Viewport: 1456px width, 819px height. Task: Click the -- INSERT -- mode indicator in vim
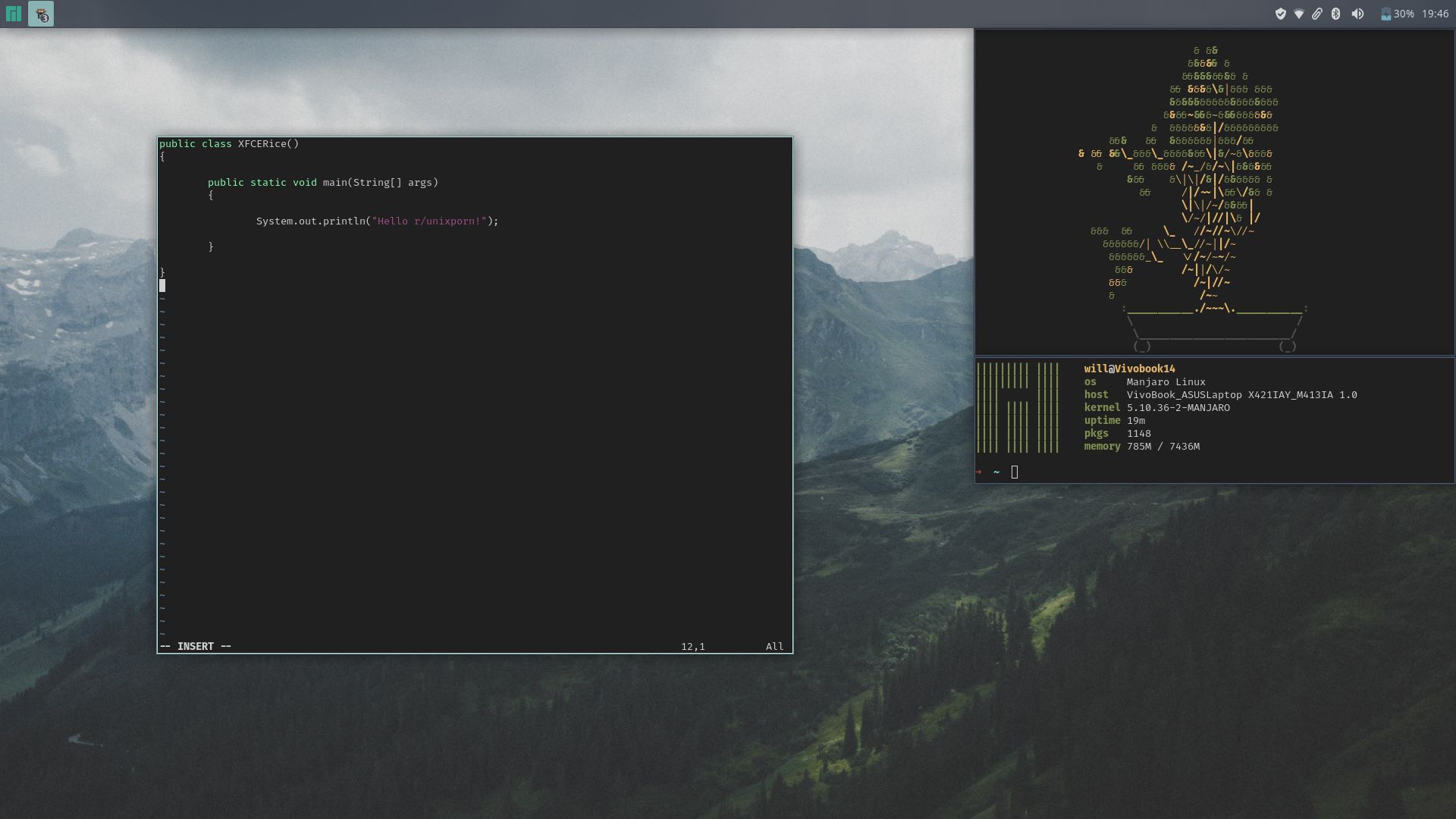[193, 646]
